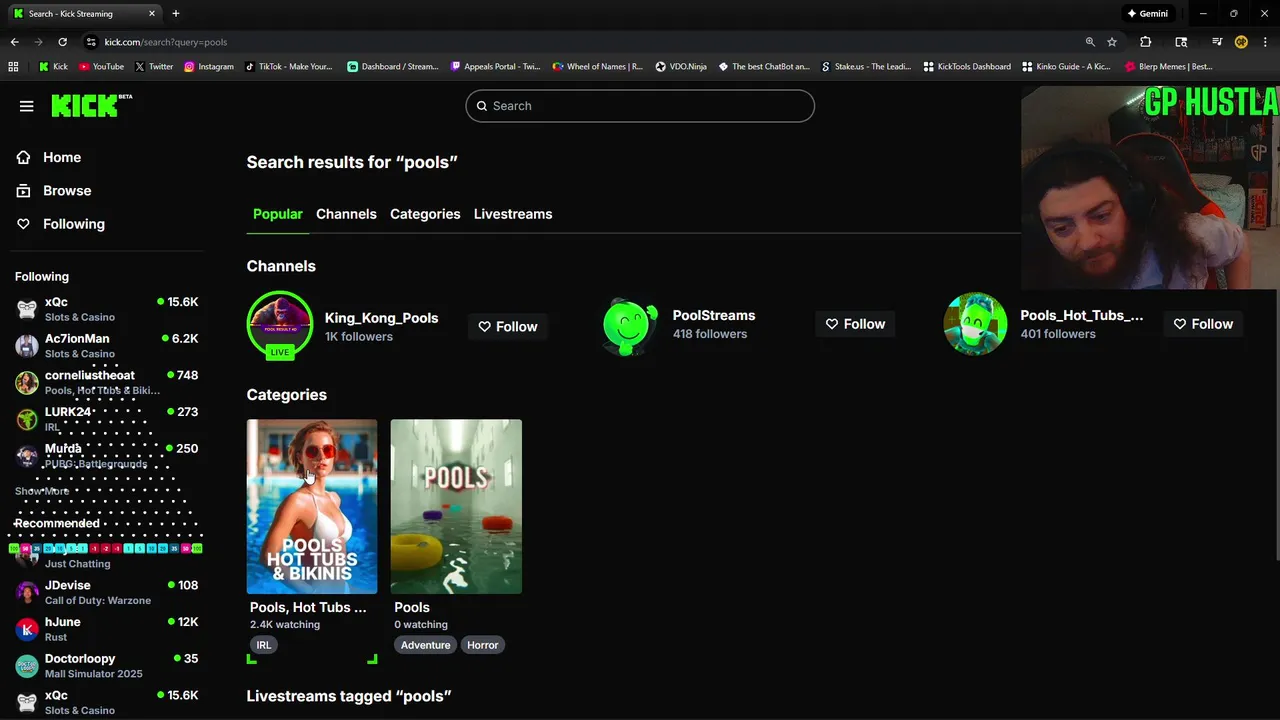This screenshot has height=720, width=1280.
Task: Close the Kick Streaming browser tab
Action: pos(152,14)
